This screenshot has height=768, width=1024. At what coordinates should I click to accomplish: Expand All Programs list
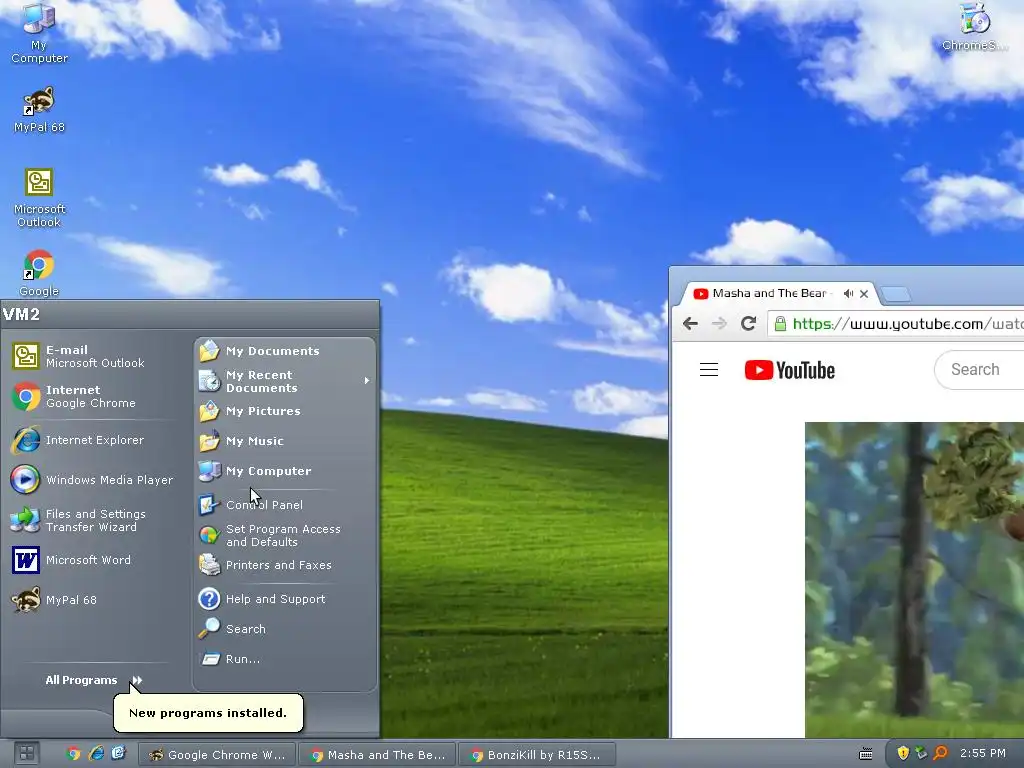(x=93, y=680)
